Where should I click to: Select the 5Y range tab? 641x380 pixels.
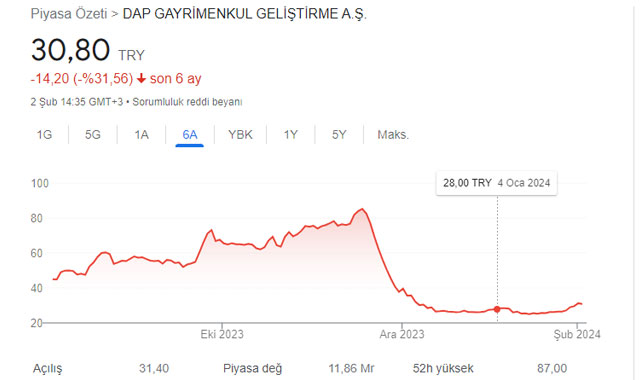click(x=339, y=134)
